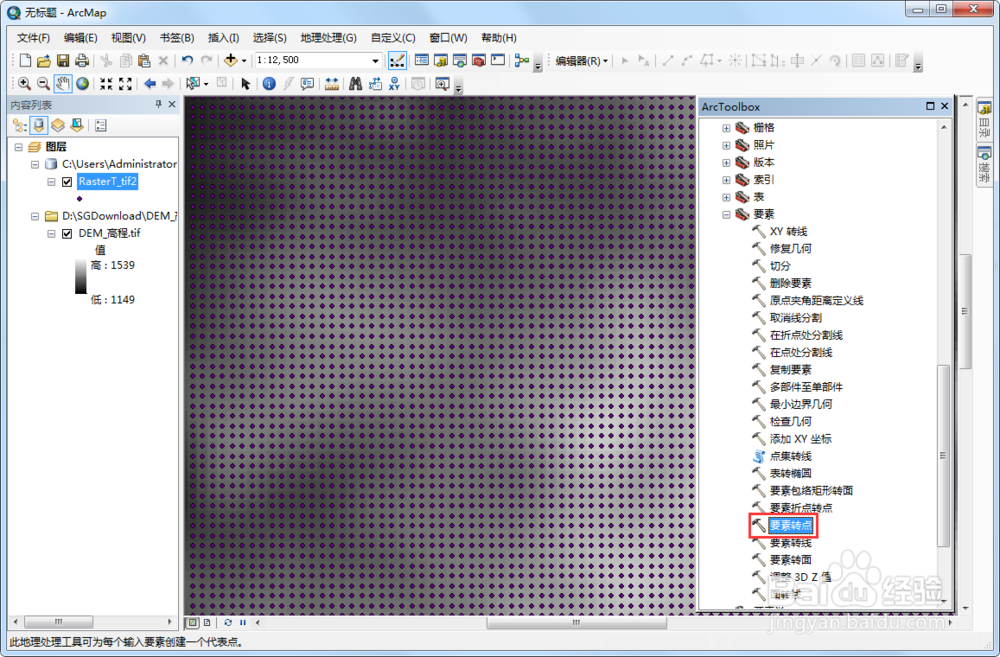The width and height of the screenshot is (1000, 657).
Task: Click the New document icon
Action: pos(25,61)
